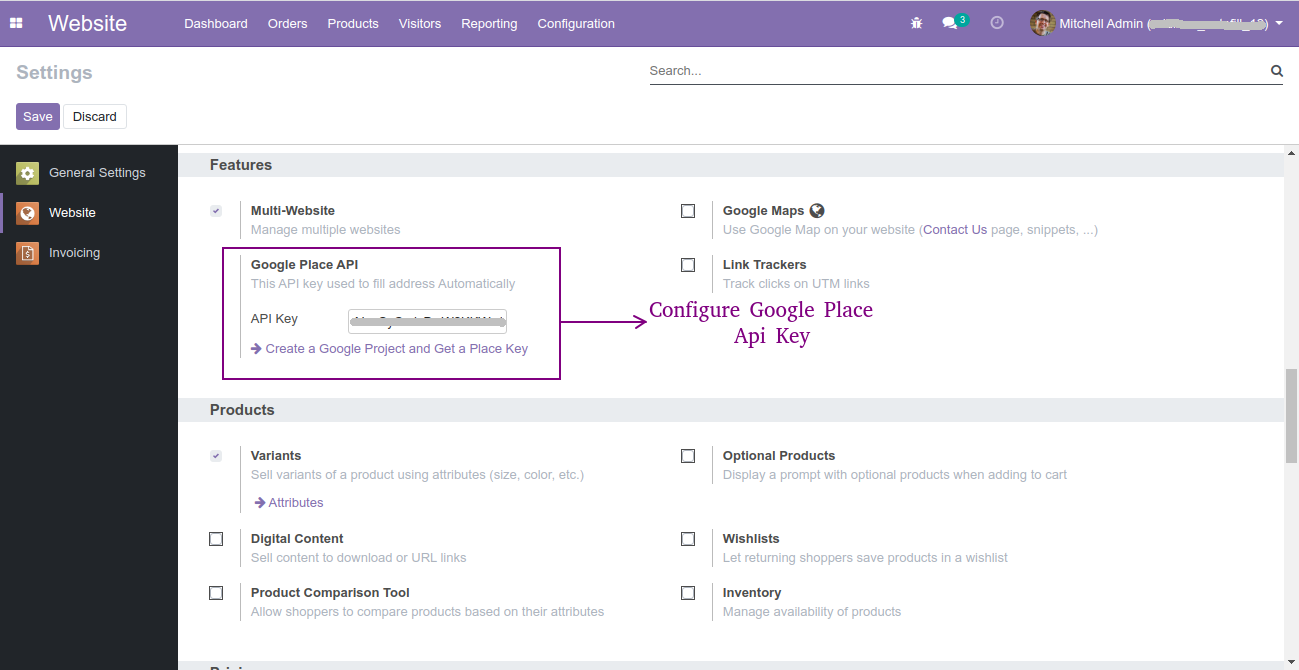Image resolution: width=1299 pixels, height=670 pixels.
Task: Open the apps grid menu icon
Action: (16, 23)
